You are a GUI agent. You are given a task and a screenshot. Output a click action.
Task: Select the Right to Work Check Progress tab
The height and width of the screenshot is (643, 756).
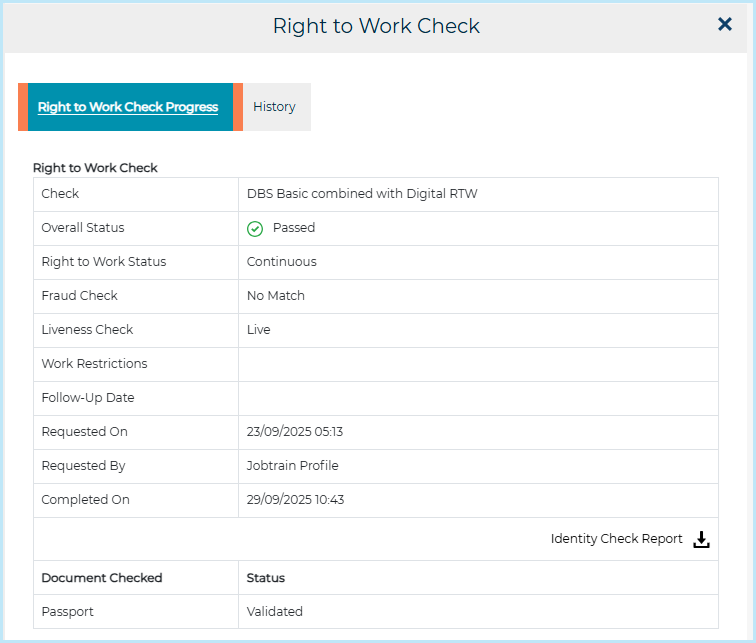point(128,107)
